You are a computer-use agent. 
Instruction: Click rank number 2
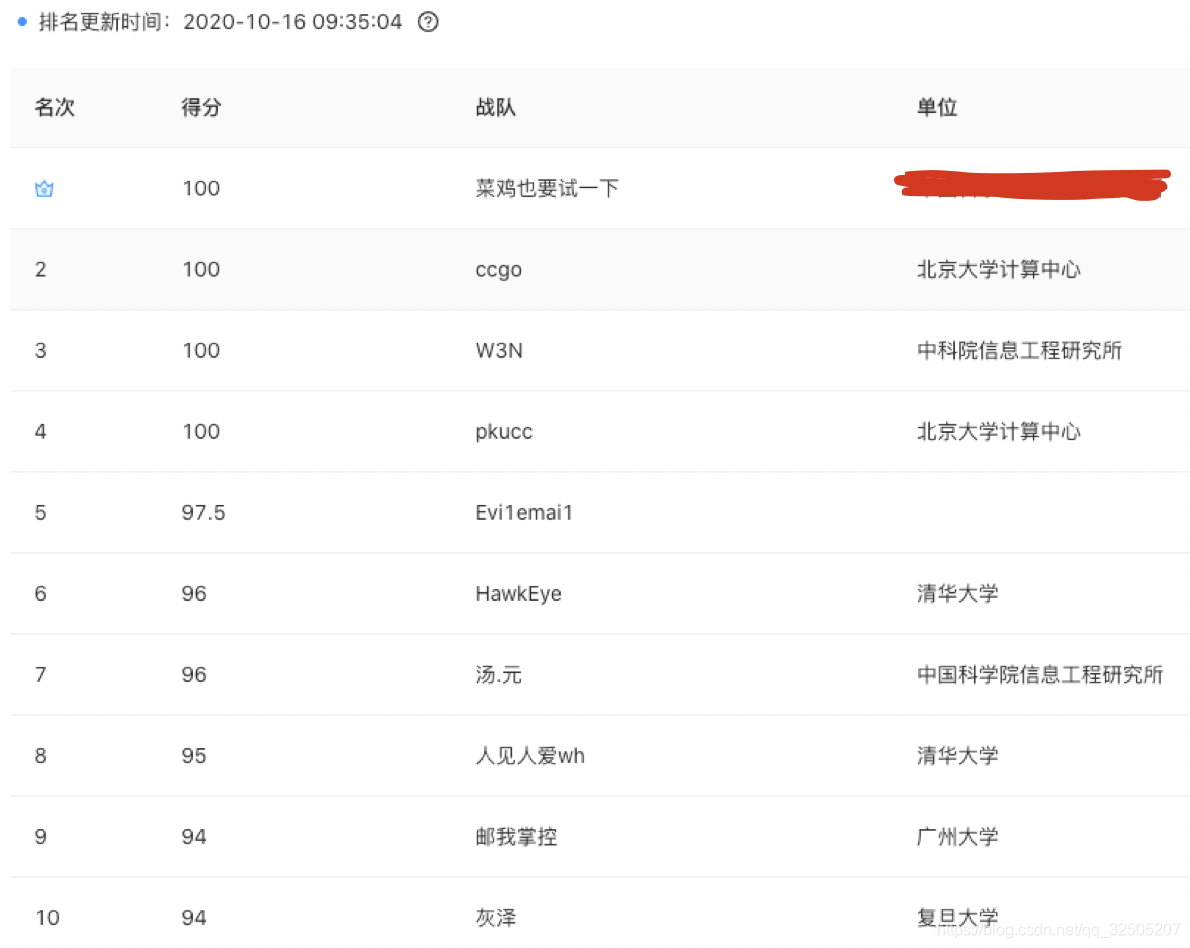click(x=41, y=269)
